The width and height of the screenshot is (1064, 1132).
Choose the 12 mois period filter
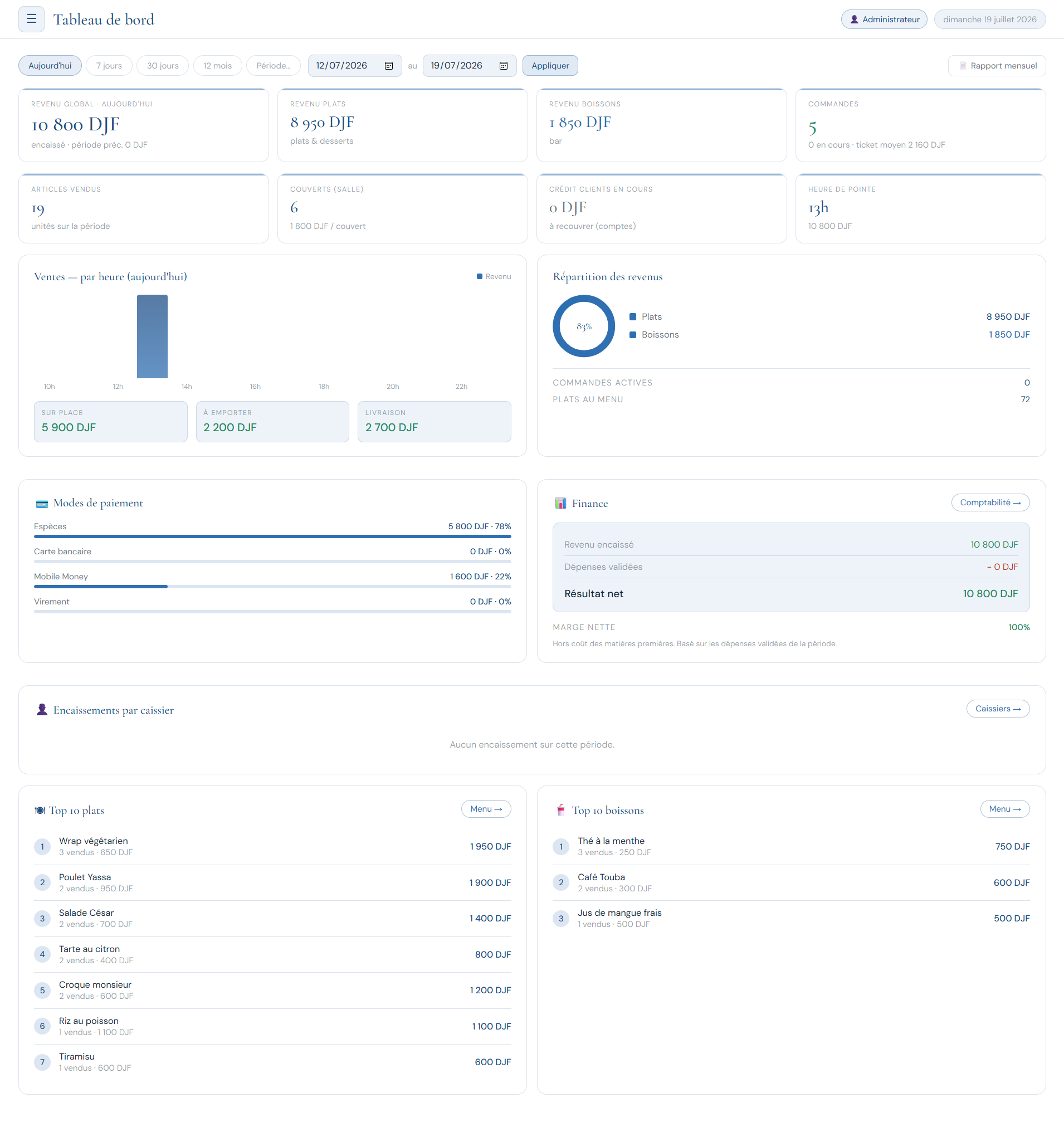(217, 66)
